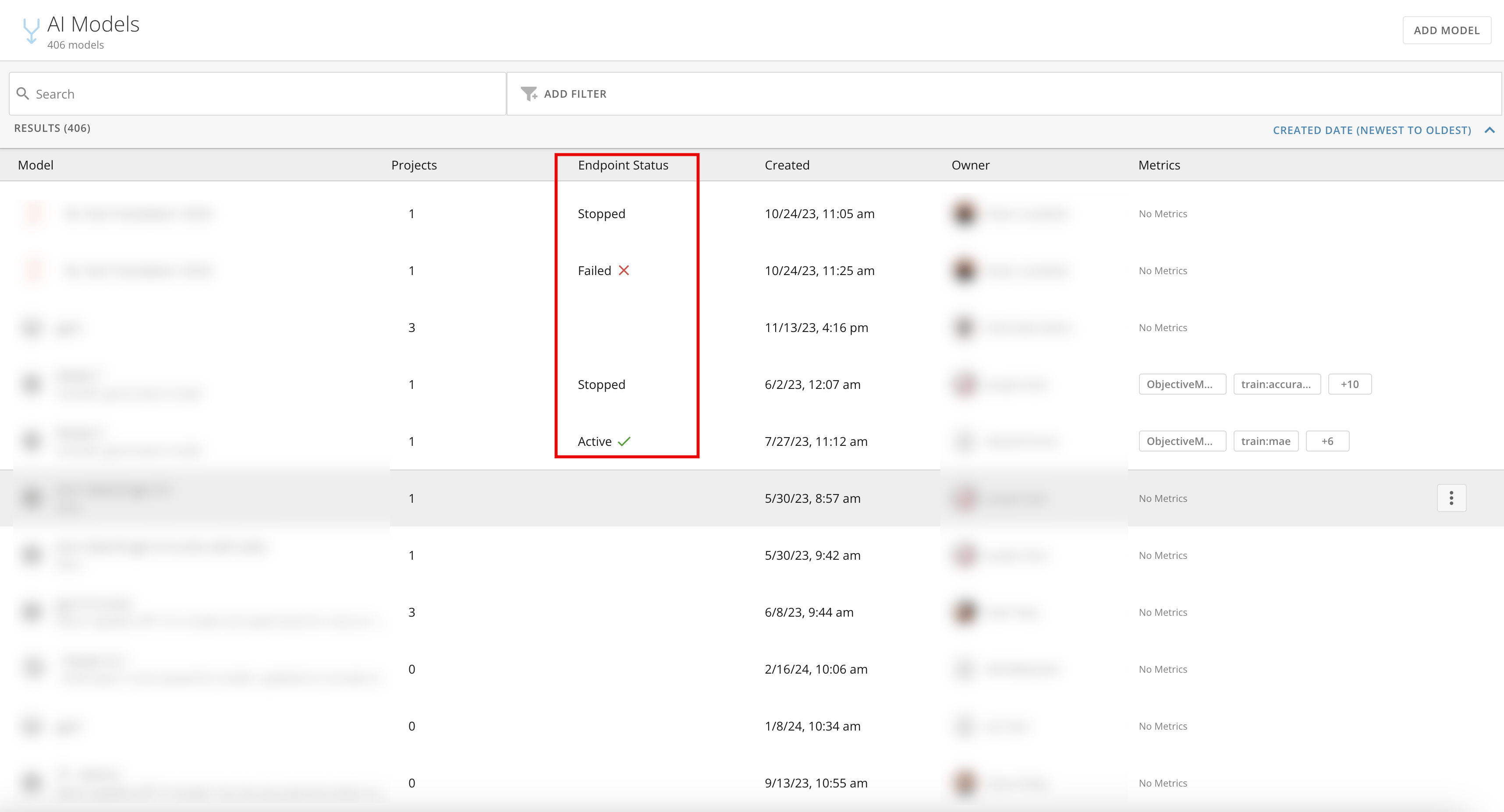The height and width of the screenshot is (812, 1504).
Task: Click the Created column header
Action: 787,165
